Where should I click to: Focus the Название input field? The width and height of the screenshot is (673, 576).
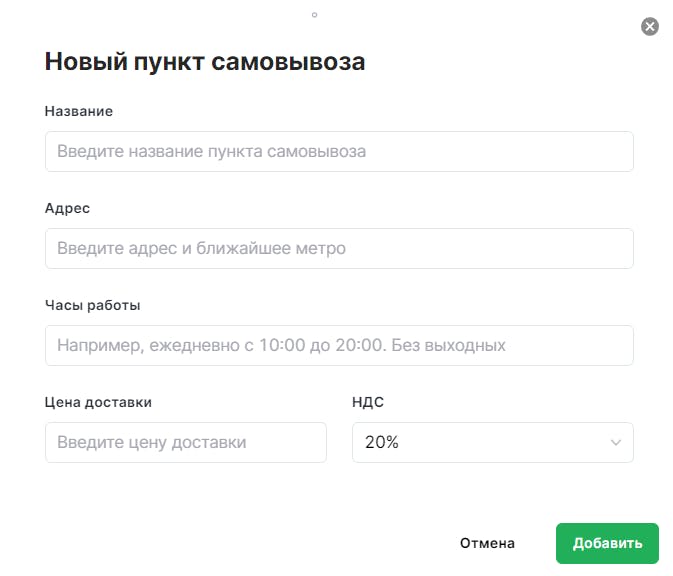[x=339, y=152]
